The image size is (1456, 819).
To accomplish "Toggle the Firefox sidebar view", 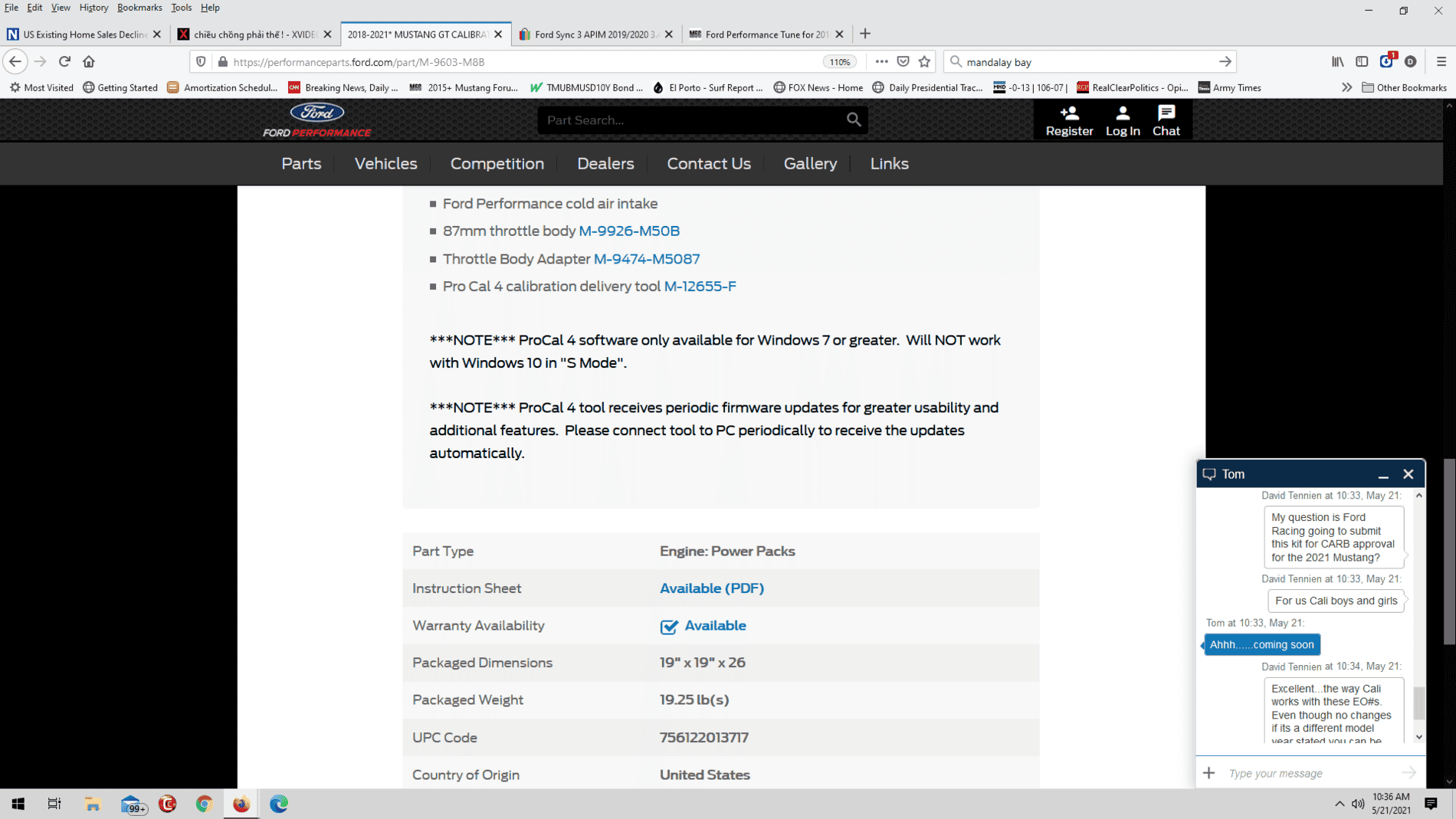I will [1362, 62].
